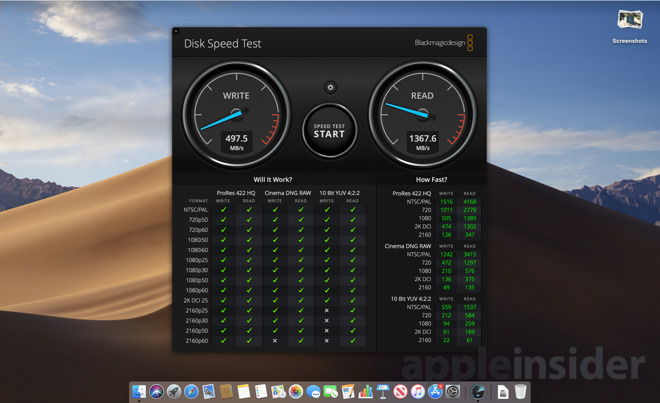Open the settings gear above Start

tap(330, 88)
